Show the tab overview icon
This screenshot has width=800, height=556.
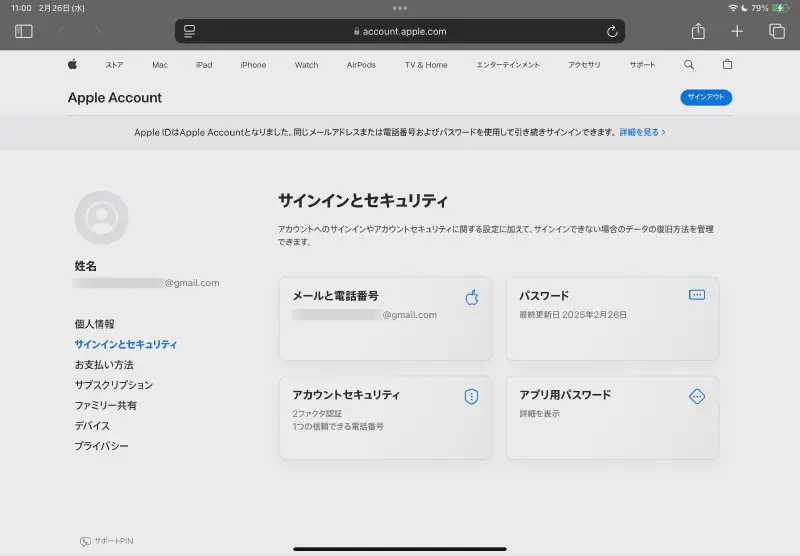pos(776,31)
